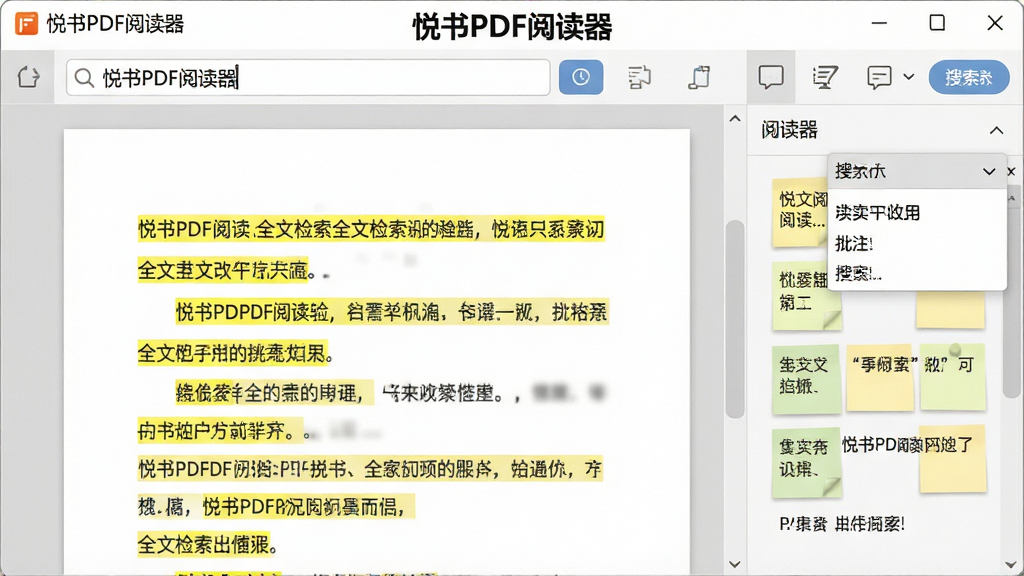Focus the search field containing 悦书PDF阅读器
This screenshot has width=1024, height=576.
tap(308, 78)
